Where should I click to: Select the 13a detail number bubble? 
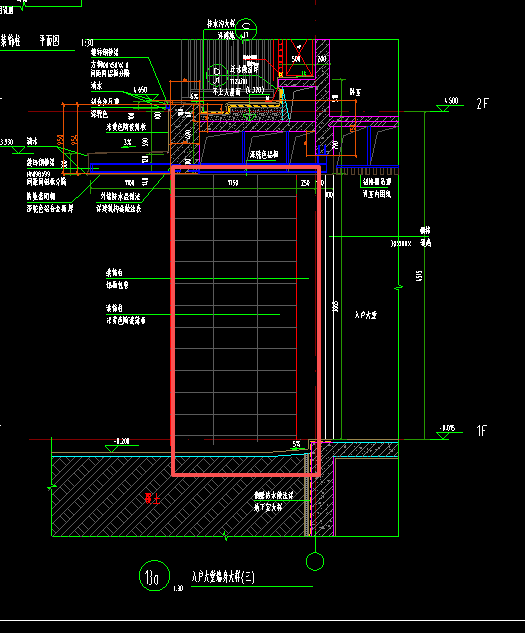[154, 576]
